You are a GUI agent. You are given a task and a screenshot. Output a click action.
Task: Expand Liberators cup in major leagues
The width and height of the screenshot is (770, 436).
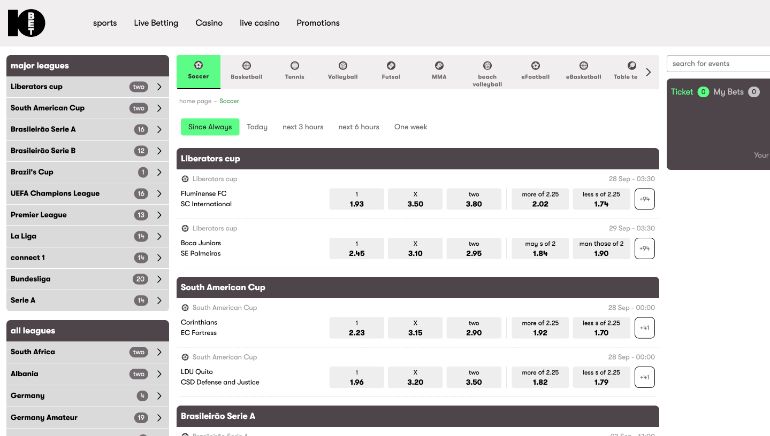tap(87, 86)
